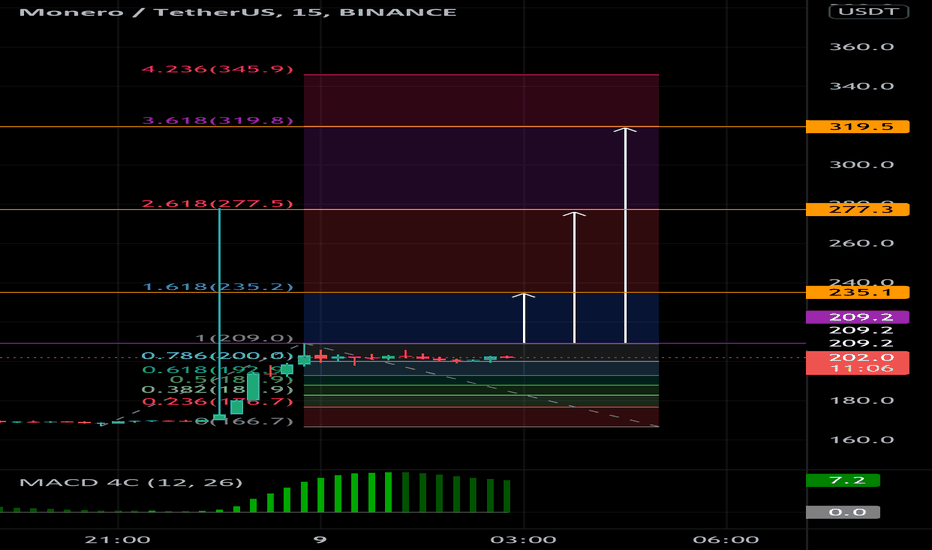Click the 9 date label on time axis
The width and height of the screenshot is (932, 550).
click(320, 540)
